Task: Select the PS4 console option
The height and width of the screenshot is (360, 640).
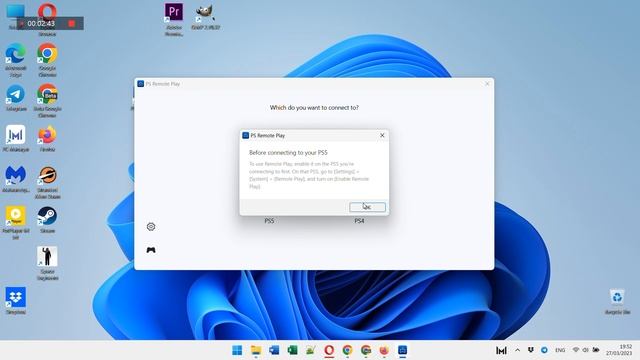Action: tap(359, 221)
